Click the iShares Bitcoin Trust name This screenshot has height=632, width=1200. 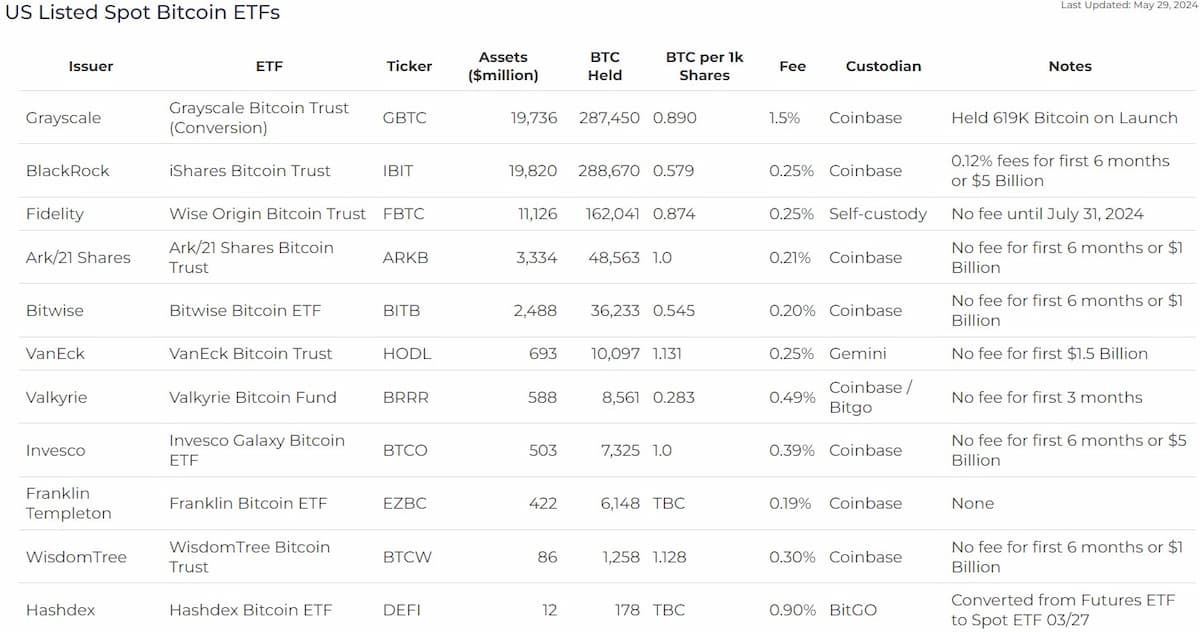coord(250,171)
